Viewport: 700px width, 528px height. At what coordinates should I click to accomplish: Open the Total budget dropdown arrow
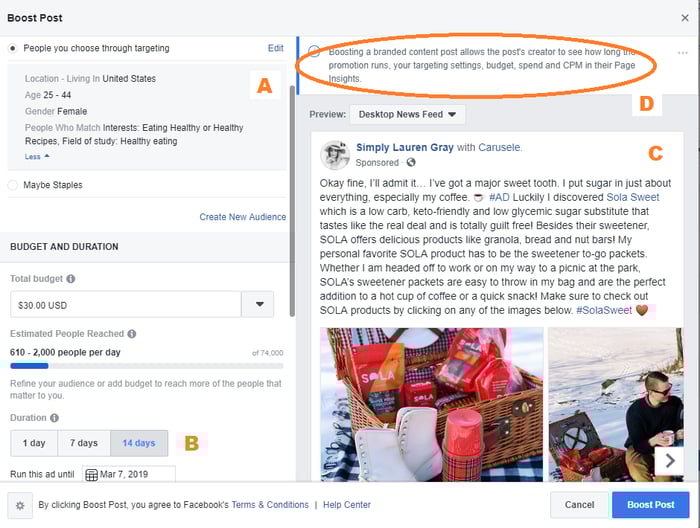coord(258,304)
